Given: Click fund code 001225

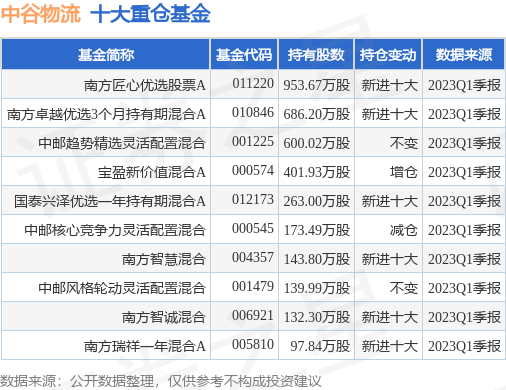Looking at the screenshot, I should pyautogui.click(x=253, y=141).
